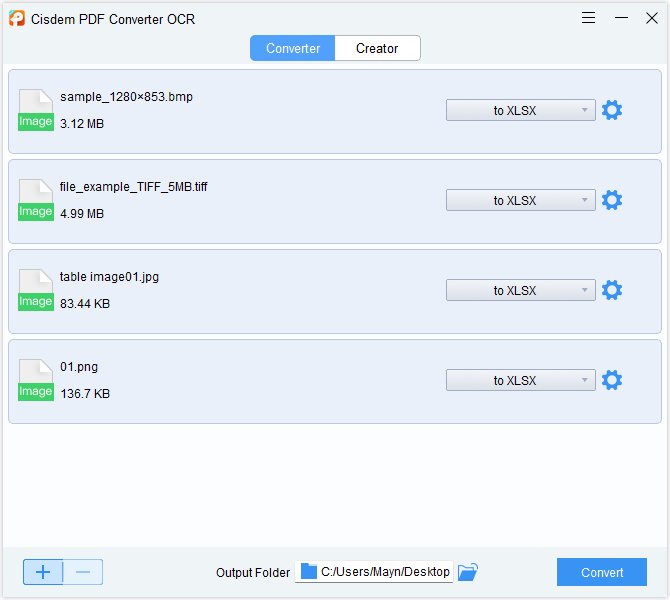The height and width of the screenshot is (600, 670).
Task: Browse output folder with open-folder icon
Action: click(x=467, y=572)
